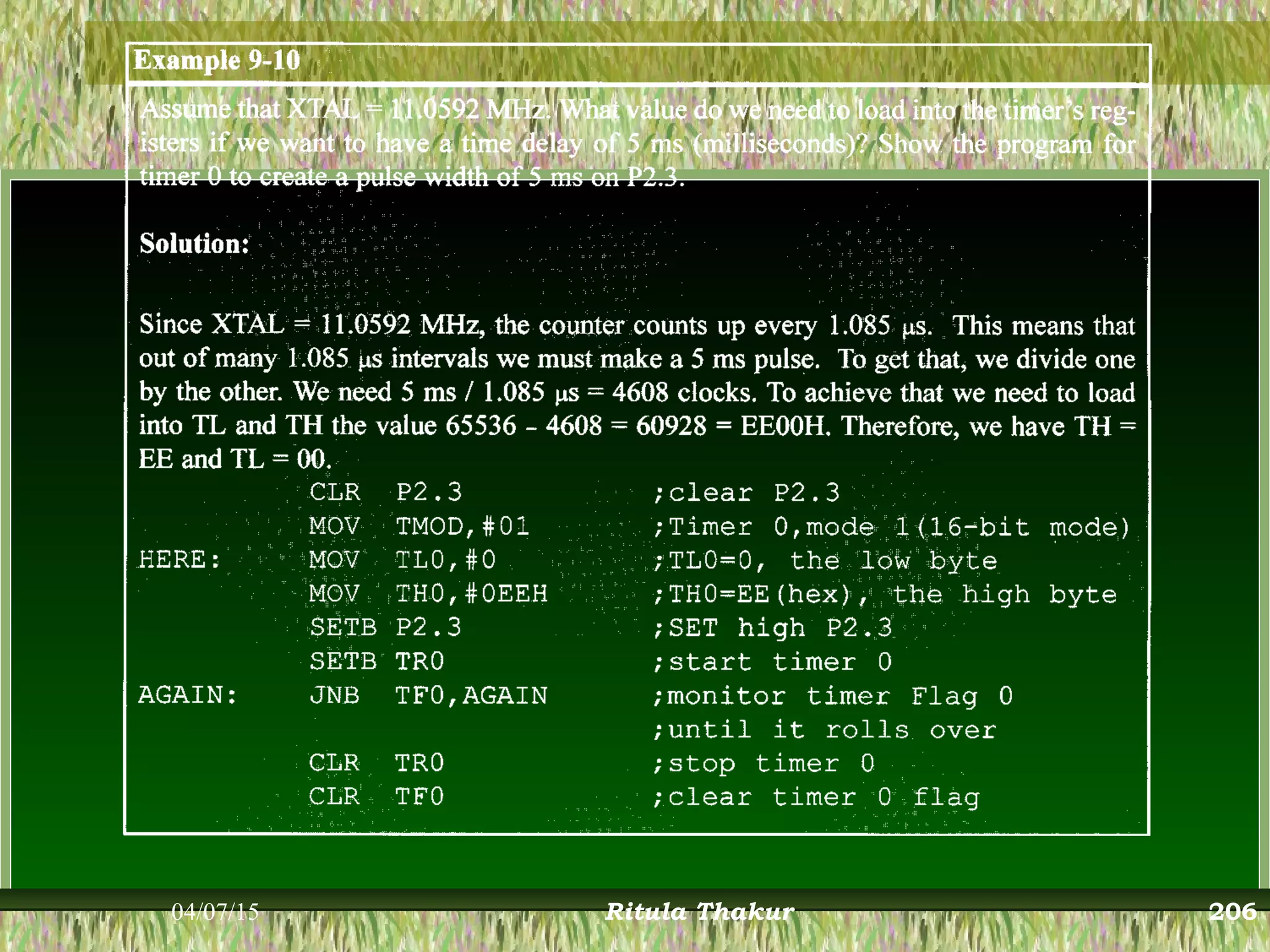The image size is (1270, 952).
Task: Click the 'HERE:' code label
Action: click(x=180, y=560)
